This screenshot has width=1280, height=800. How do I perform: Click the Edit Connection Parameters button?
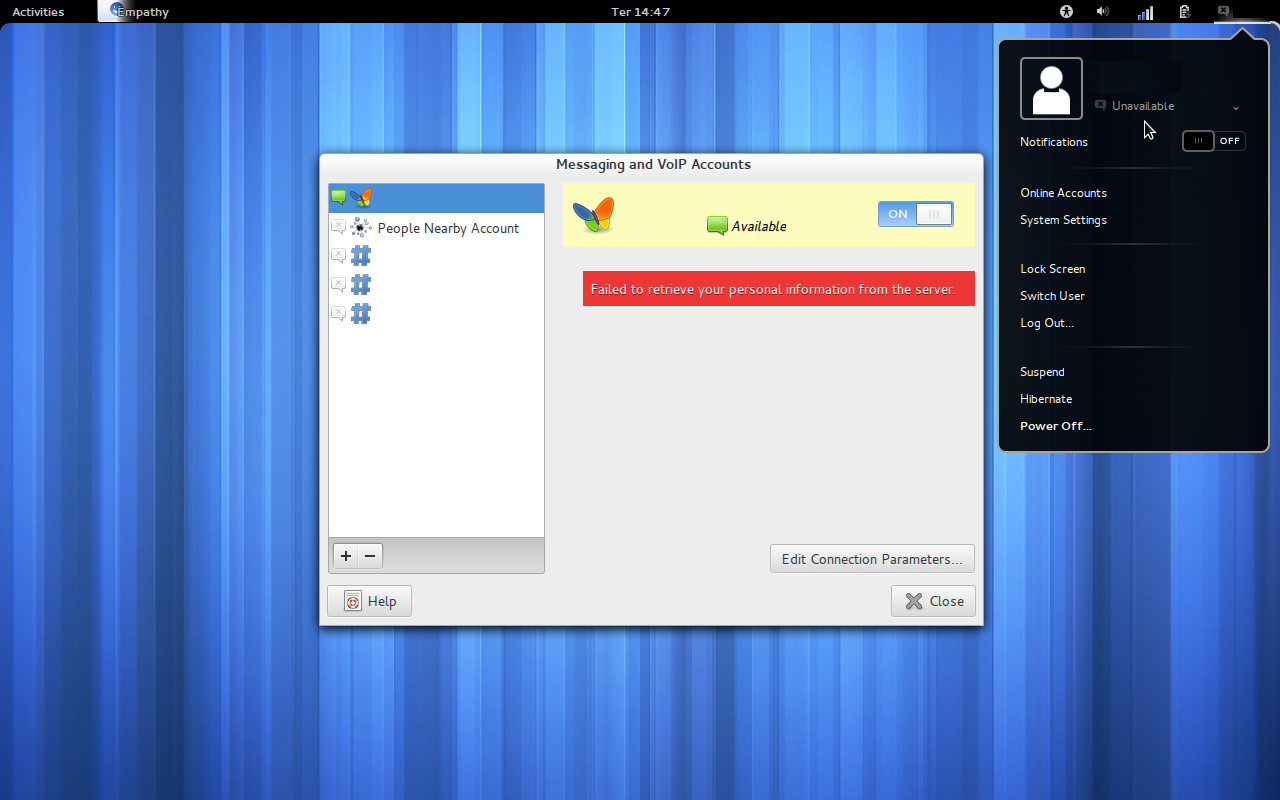pos(871,559)
